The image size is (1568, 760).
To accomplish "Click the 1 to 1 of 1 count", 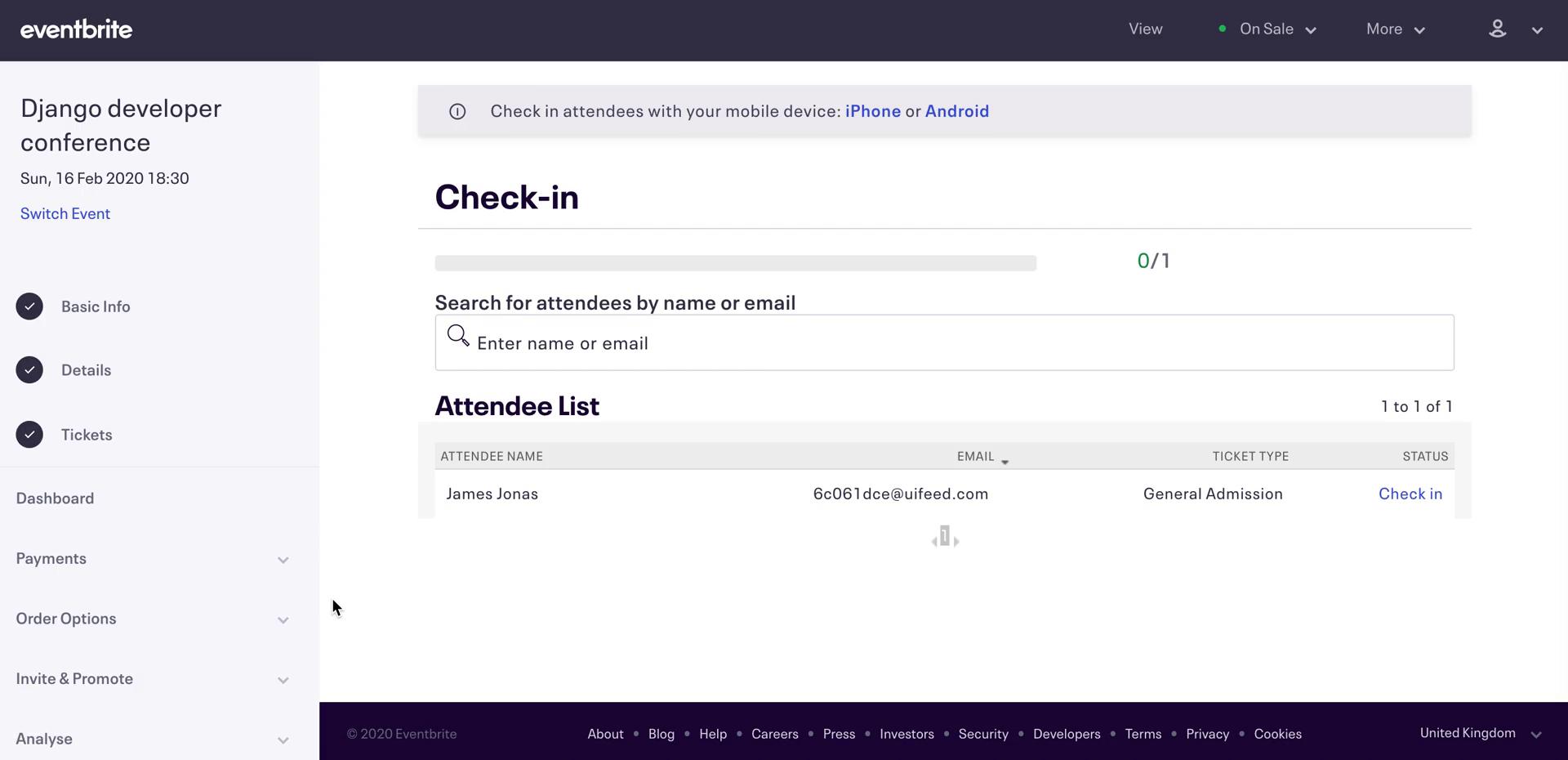I will 1417,406.
